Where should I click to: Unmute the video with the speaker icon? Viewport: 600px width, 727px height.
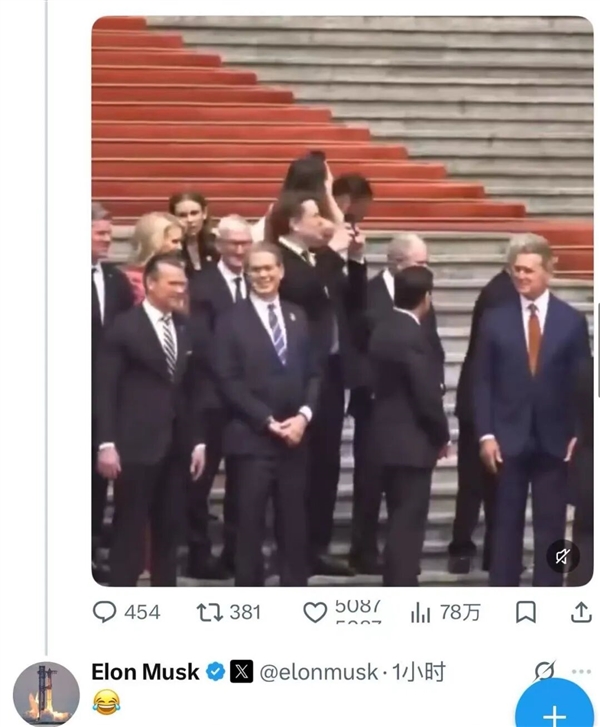click(562, 556)
